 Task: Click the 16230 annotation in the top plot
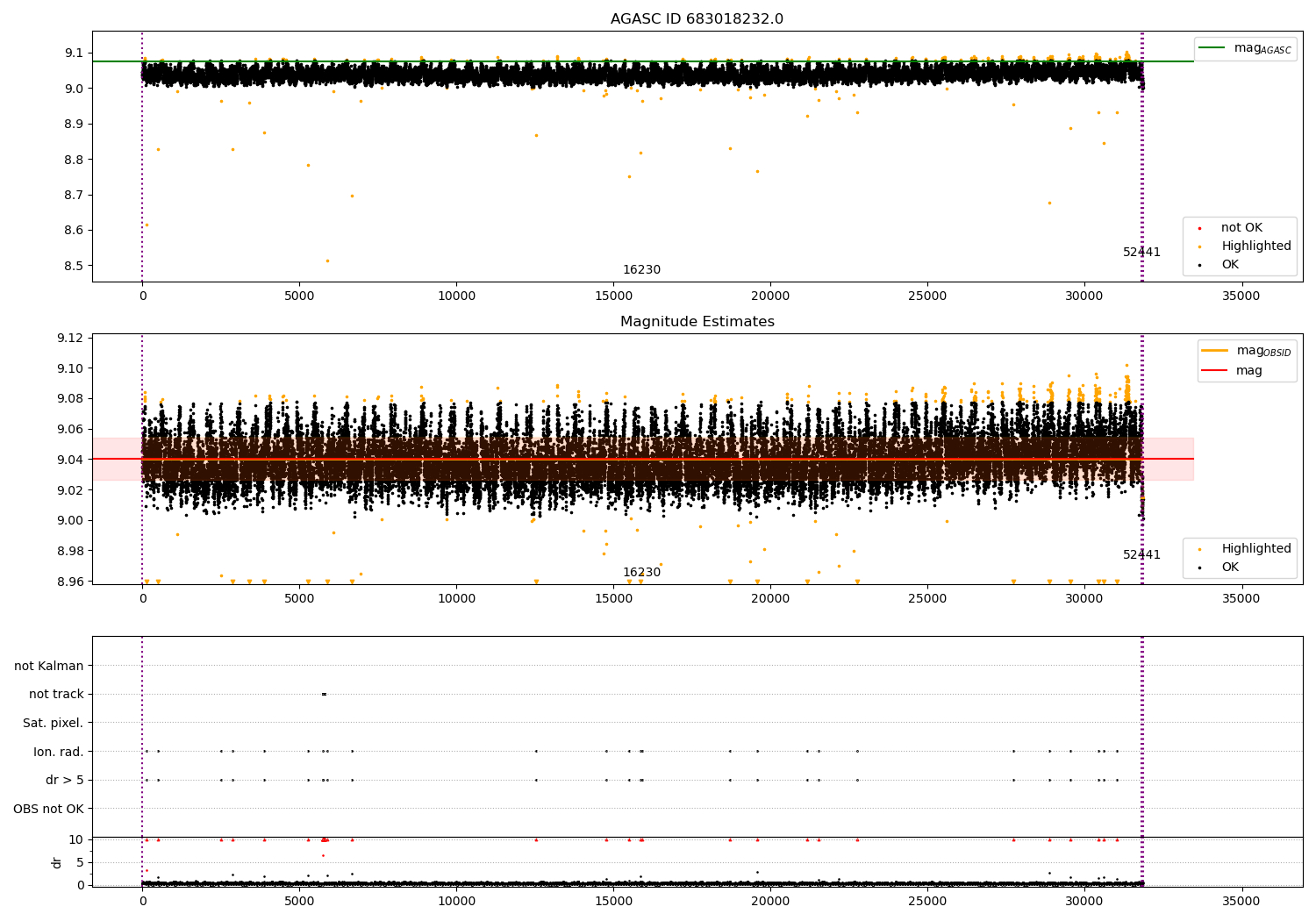(x=641, y=270)
